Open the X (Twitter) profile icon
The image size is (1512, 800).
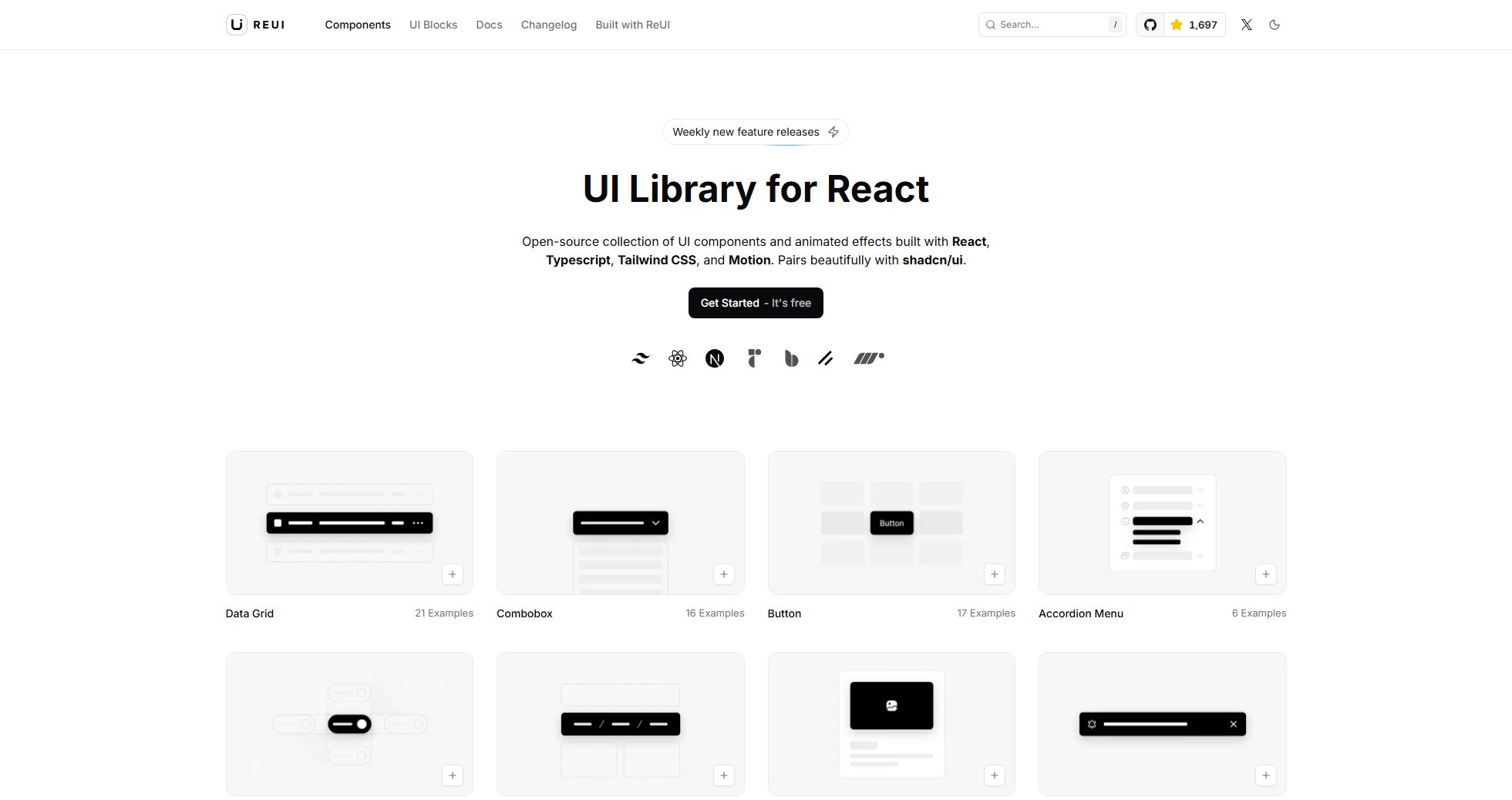click(1246, 25)
